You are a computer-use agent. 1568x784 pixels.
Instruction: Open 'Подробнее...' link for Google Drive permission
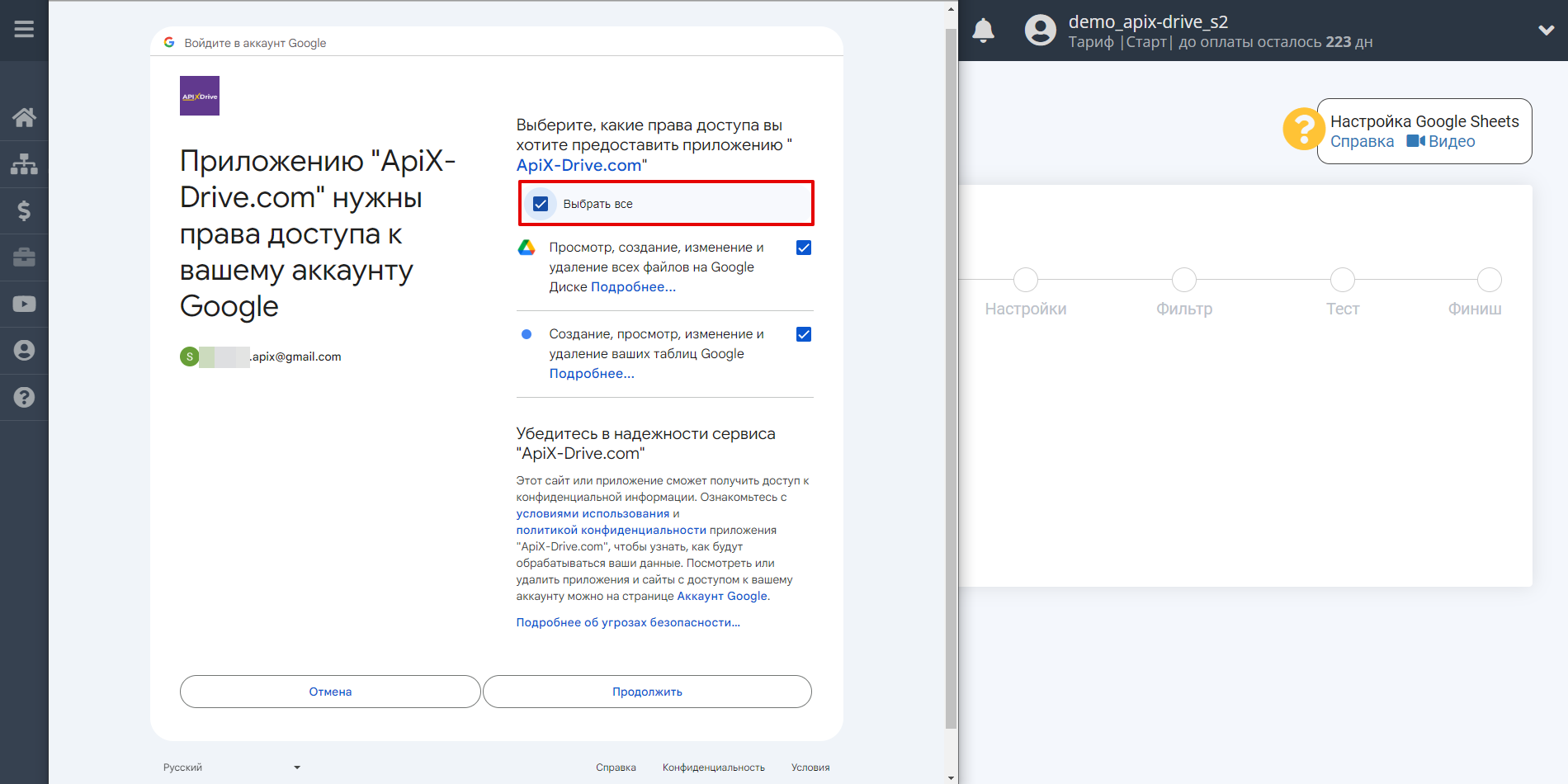point(633,287)
